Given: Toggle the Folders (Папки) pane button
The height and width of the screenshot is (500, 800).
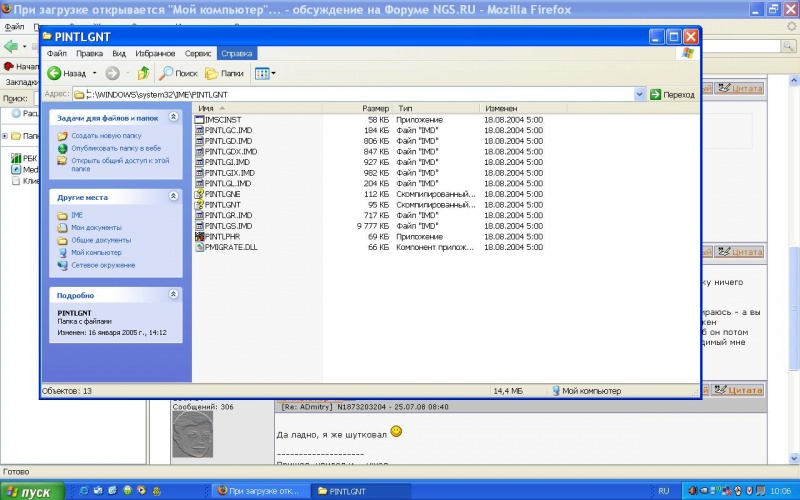Looking at the screenshot, I should pos(224,73).
